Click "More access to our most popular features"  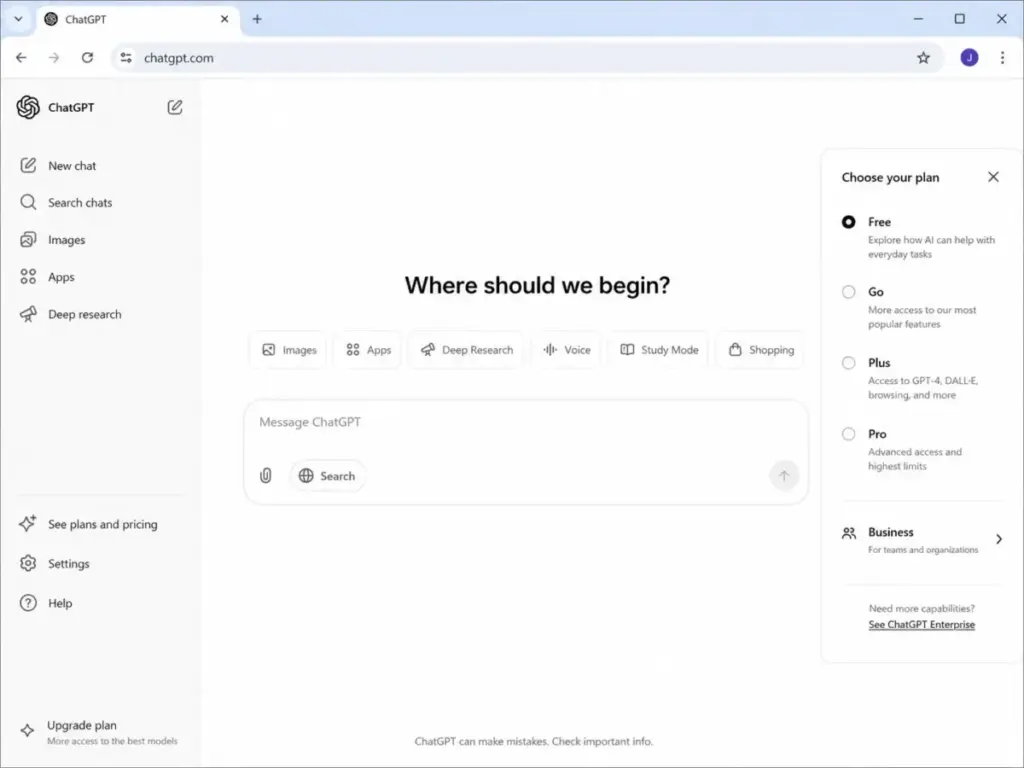click(x=922, y=317)
